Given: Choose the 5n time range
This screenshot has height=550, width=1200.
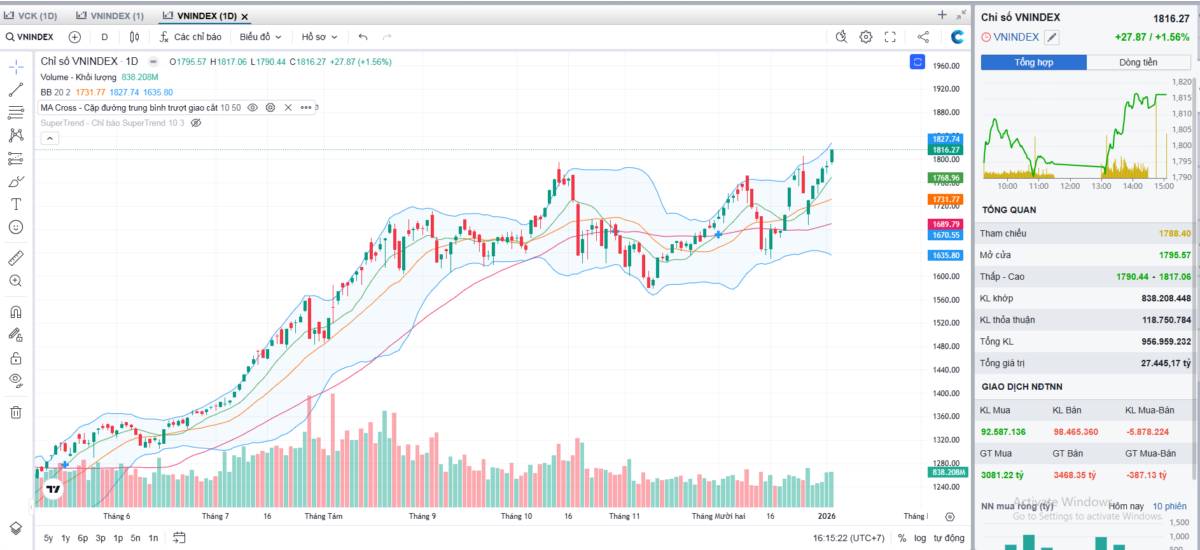Looking at the screenshot, I should click(136, 538).
